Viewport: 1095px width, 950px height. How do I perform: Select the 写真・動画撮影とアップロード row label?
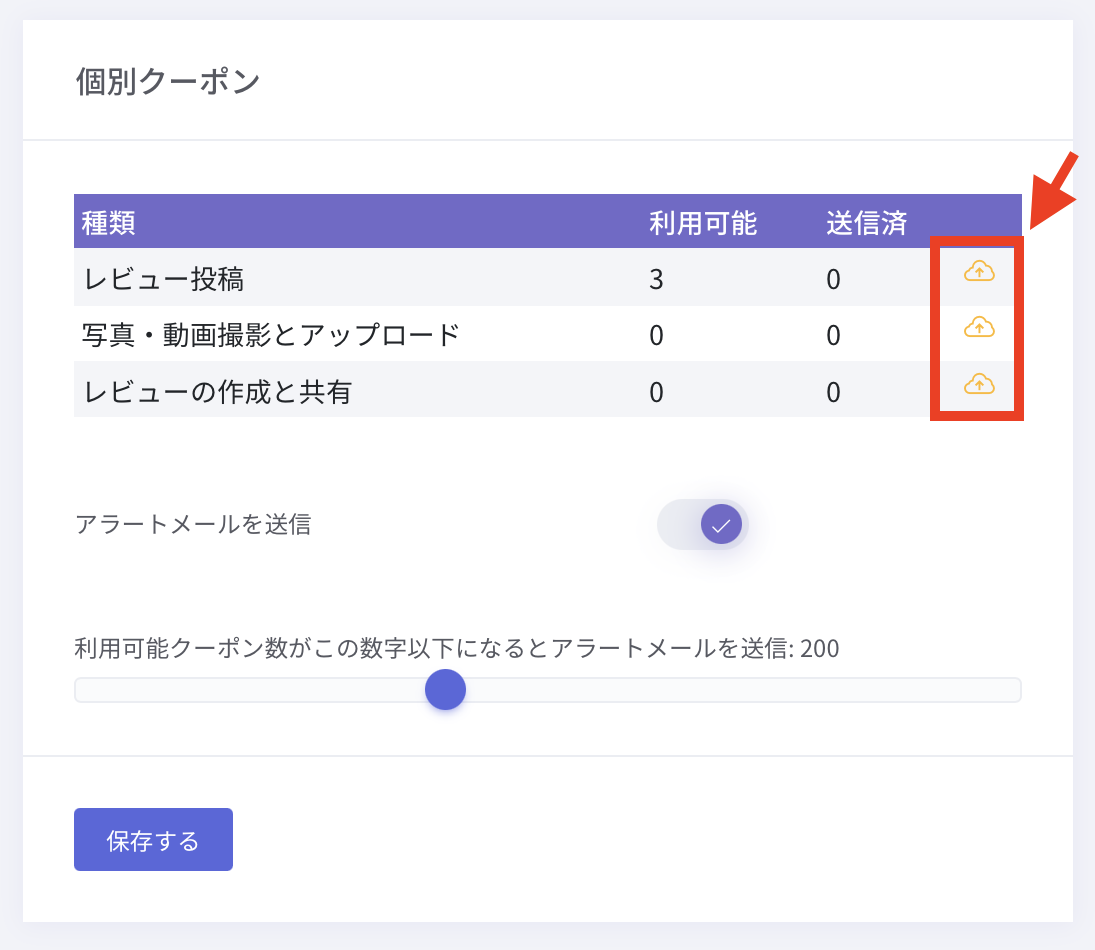click(x=271, y=335)
